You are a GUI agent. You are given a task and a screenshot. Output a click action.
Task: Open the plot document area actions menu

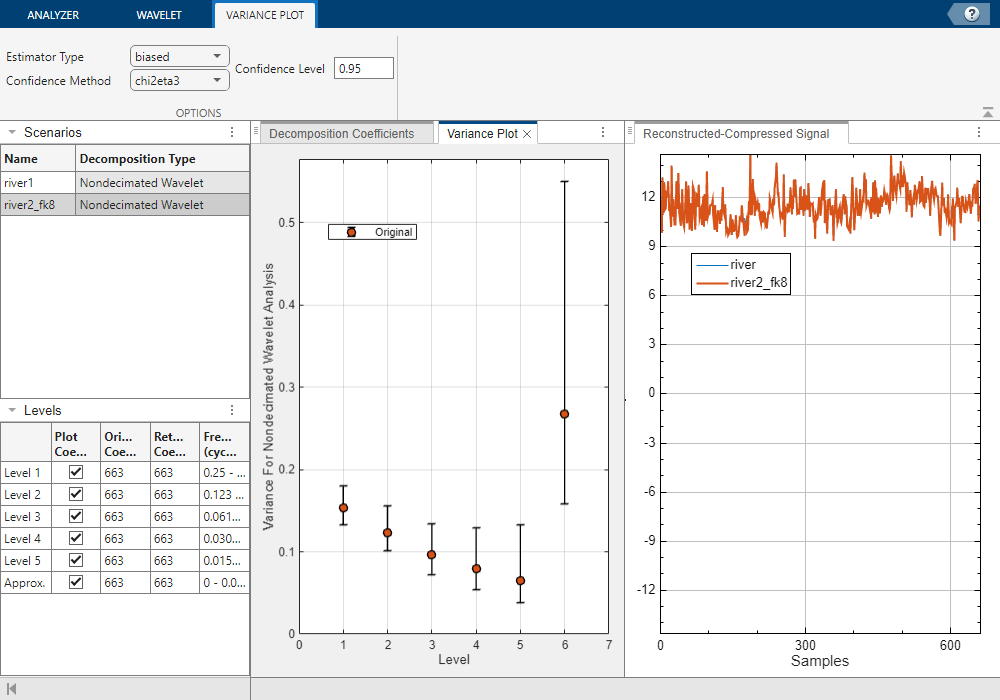[x=603, y=132]
